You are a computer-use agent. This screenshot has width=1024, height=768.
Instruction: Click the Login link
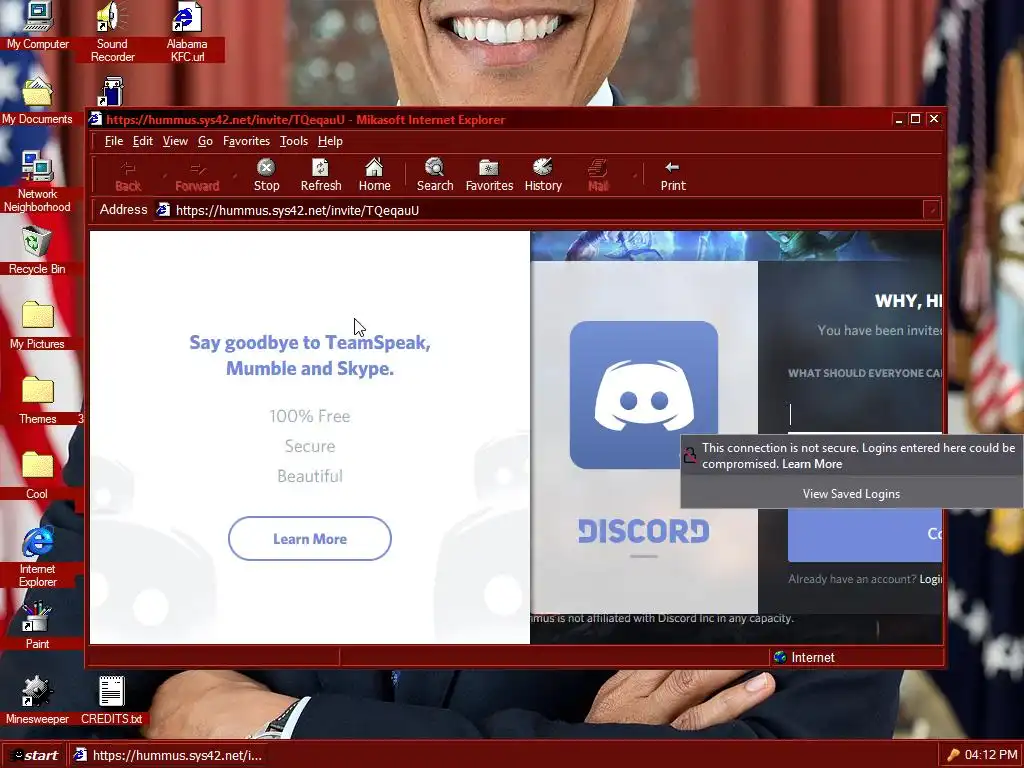pos(931,579)
